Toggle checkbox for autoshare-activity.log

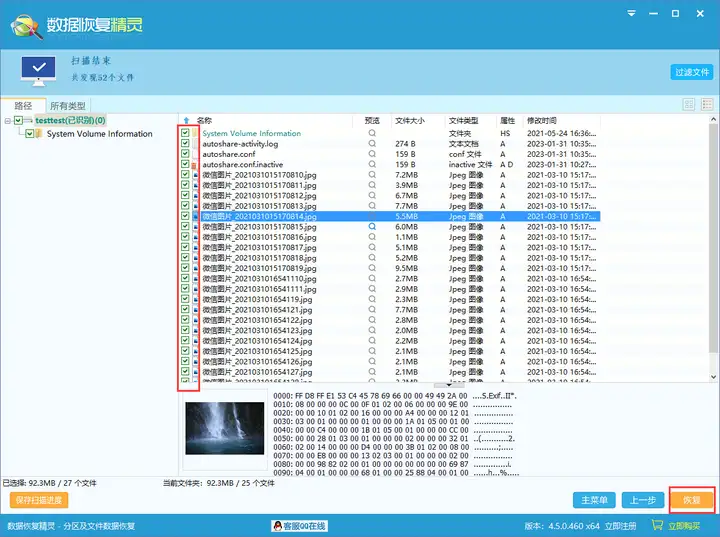coord(185,143)
